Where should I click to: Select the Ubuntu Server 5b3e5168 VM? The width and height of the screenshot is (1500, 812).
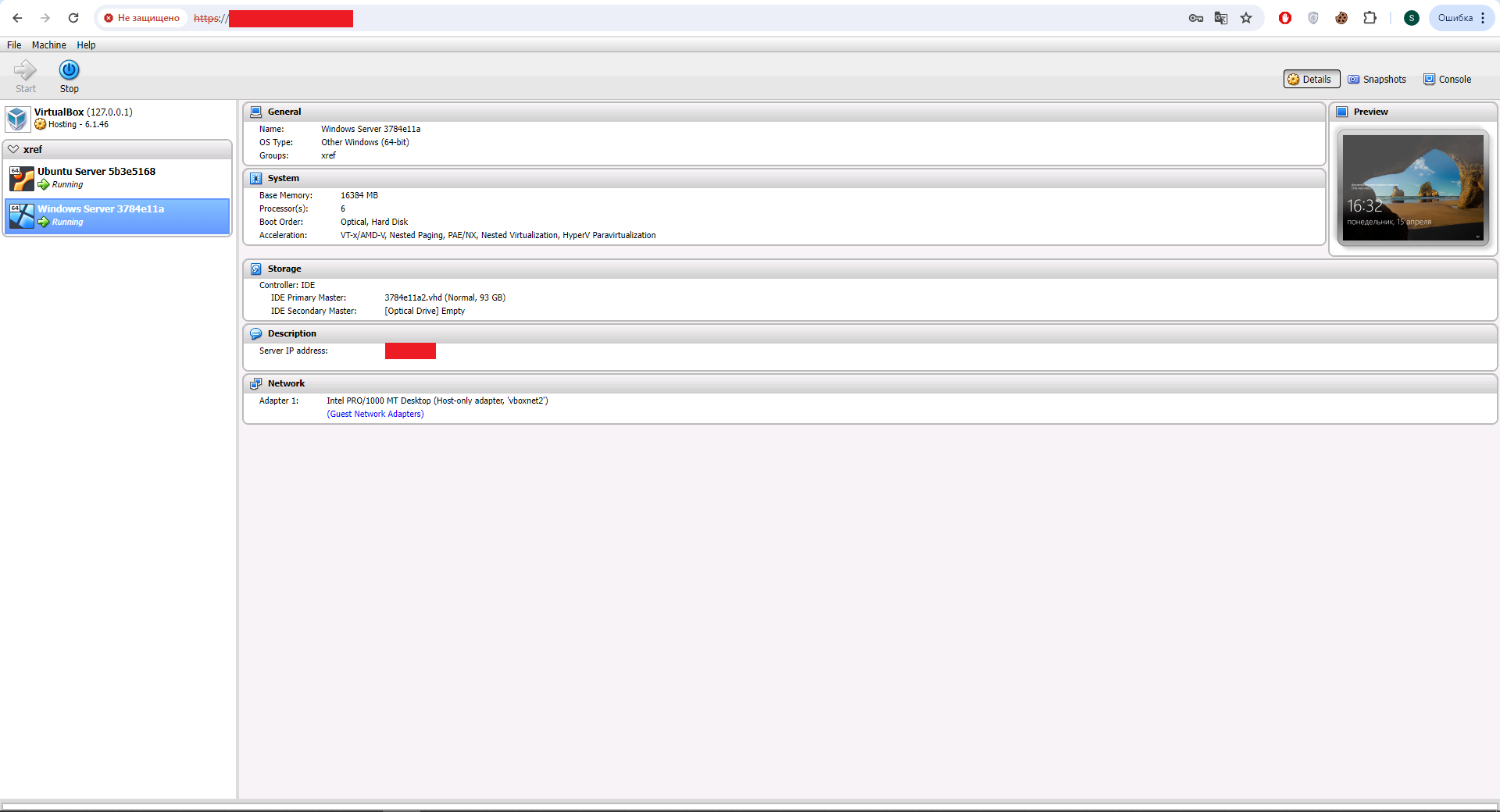[117, 178]
